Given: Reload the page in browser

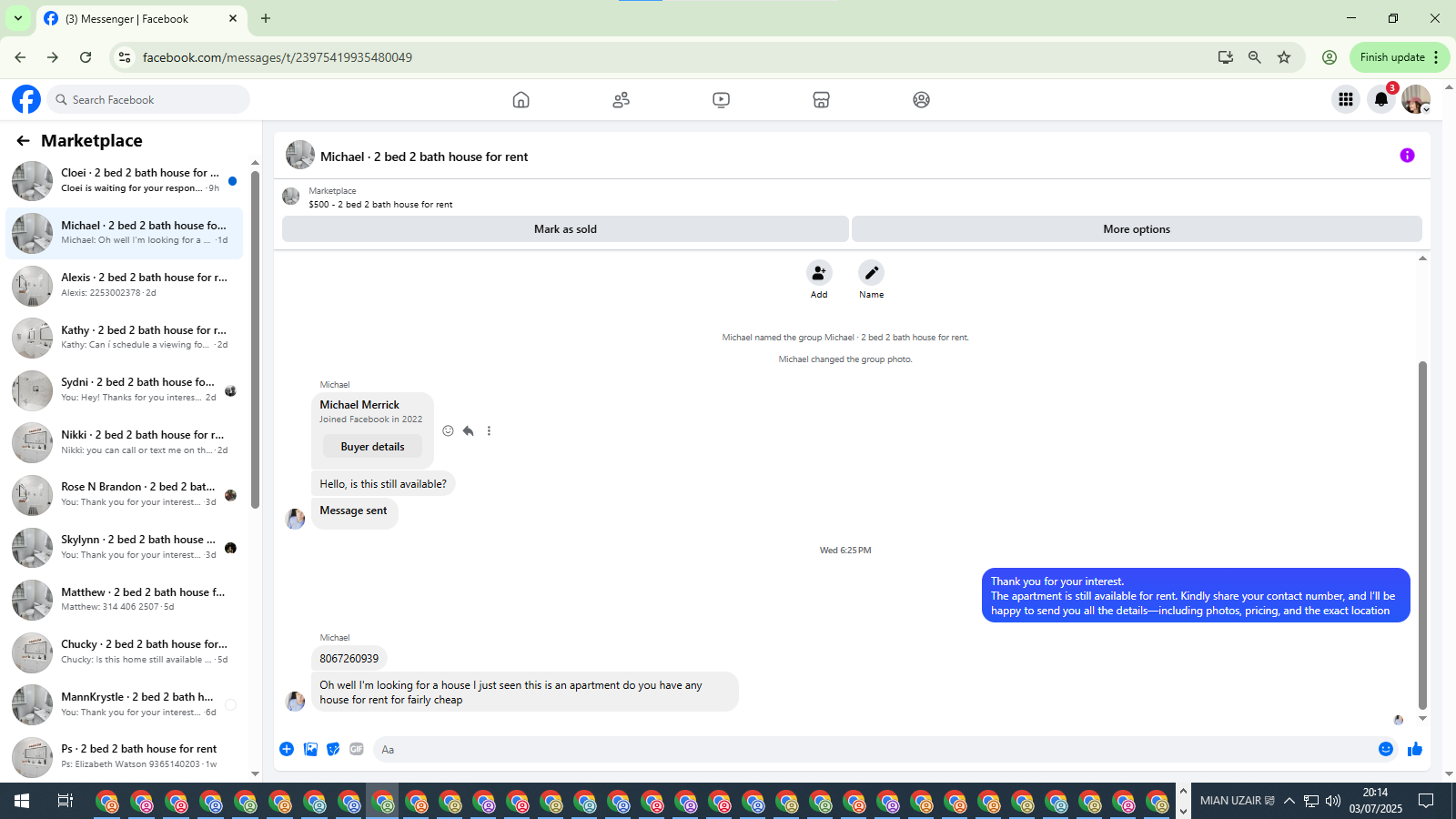Looking at the screenshot, I should (86, 57).
